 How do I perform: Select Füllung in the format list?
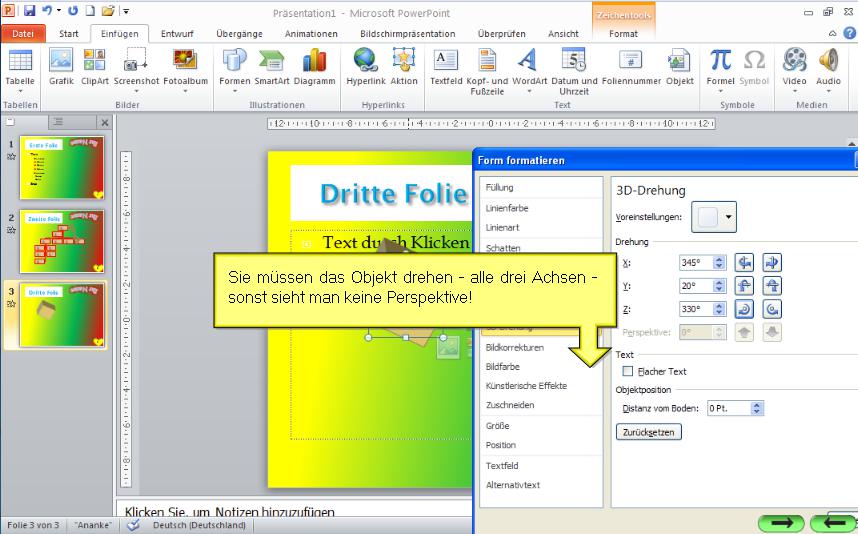500,188
